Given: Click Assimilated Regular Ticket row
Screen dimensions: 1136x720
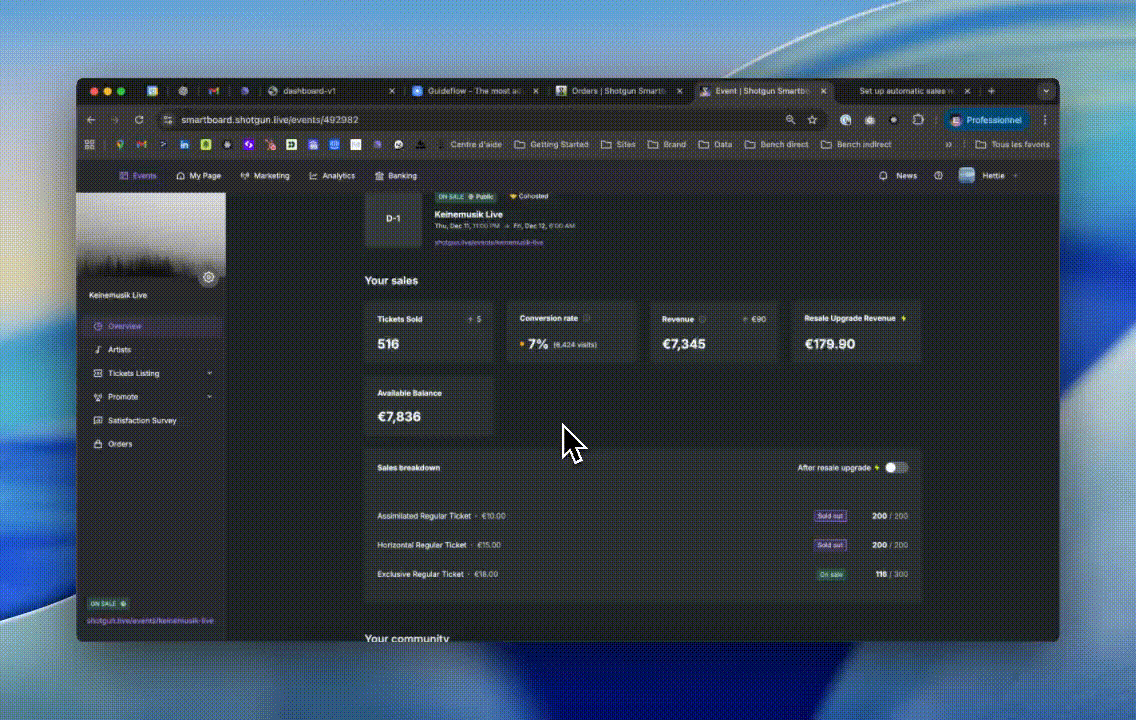Looking at the screenshot, I should click(643, 516).
